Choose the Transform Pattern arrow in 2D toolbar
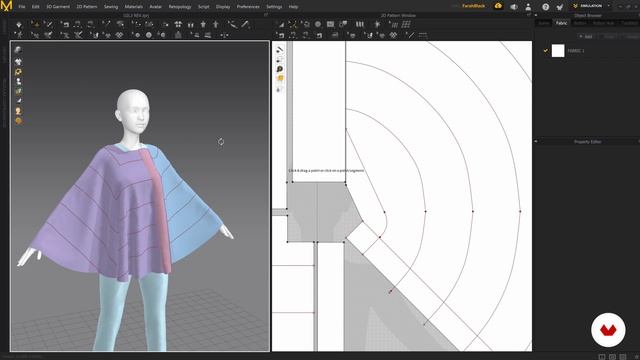Viewport: 640px width, 360px height. pyautogui.click(x=281, y=24)
